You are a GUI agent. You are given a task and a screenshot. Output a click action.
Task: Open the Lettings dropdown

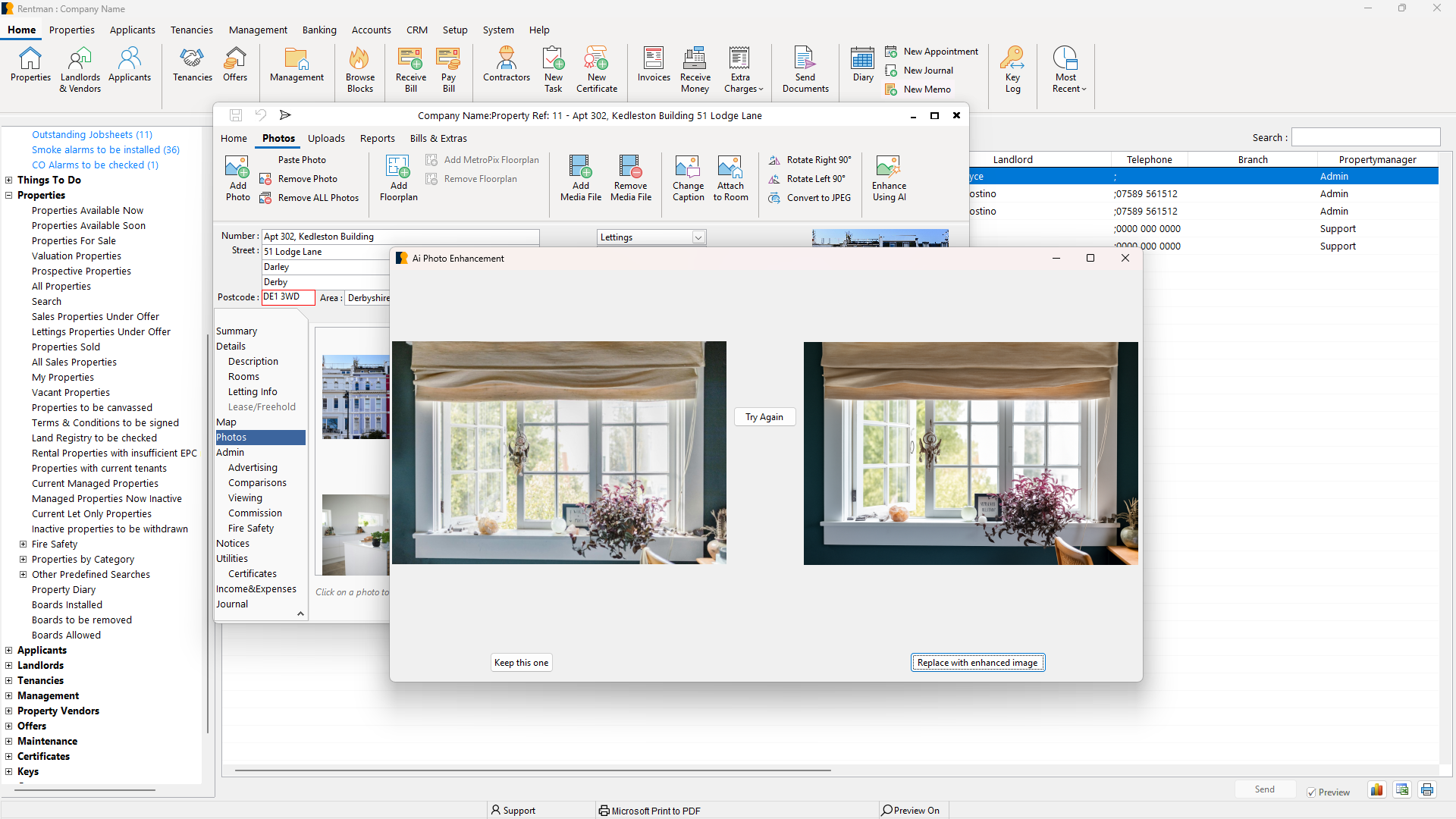[697, 237]
